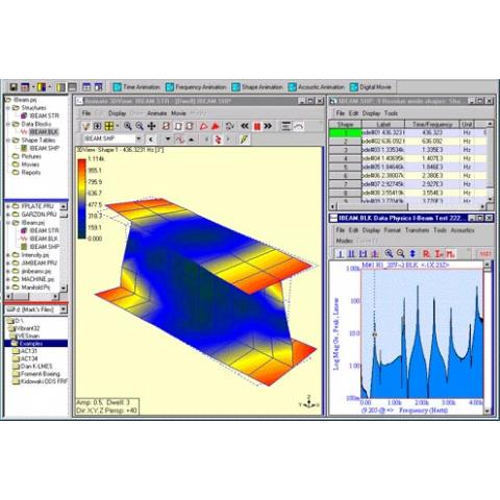Select shape row 2 in the shape table
Image resolution: width=500 pixels, height=500 pixels.
pyautogui.click(x=345, y=141)
